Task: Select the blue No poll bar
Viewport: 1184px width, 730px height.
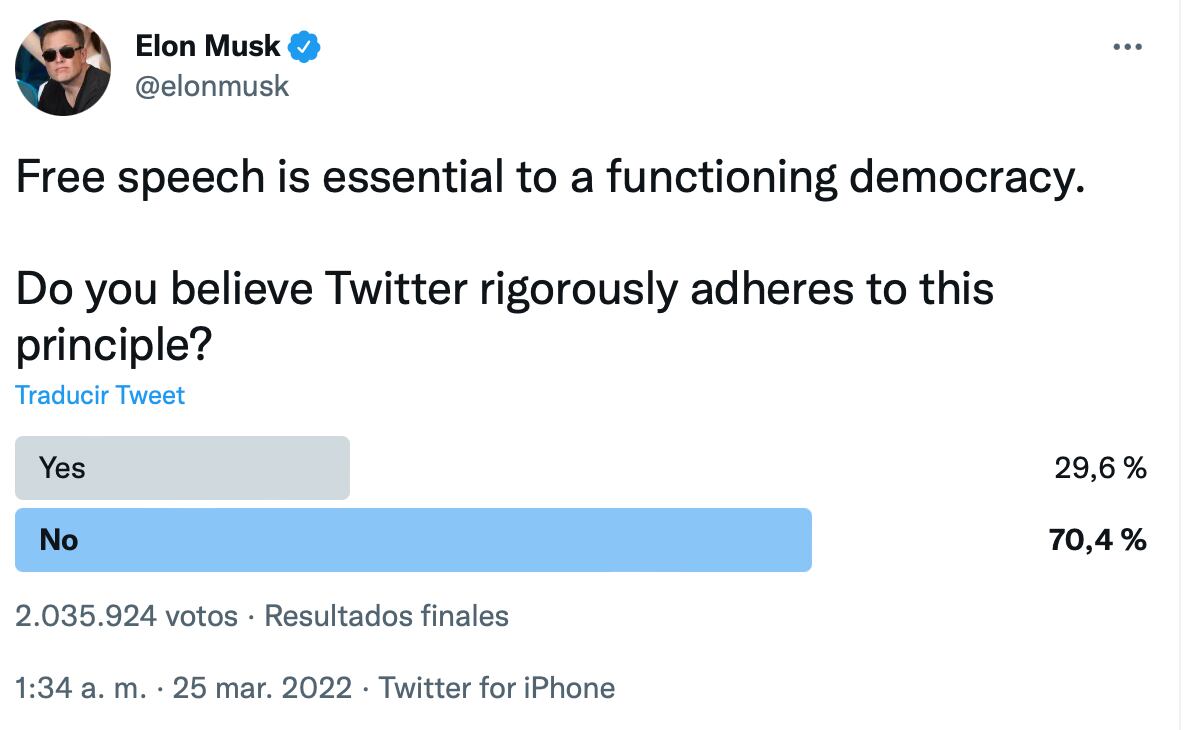Action: point(413,540)
